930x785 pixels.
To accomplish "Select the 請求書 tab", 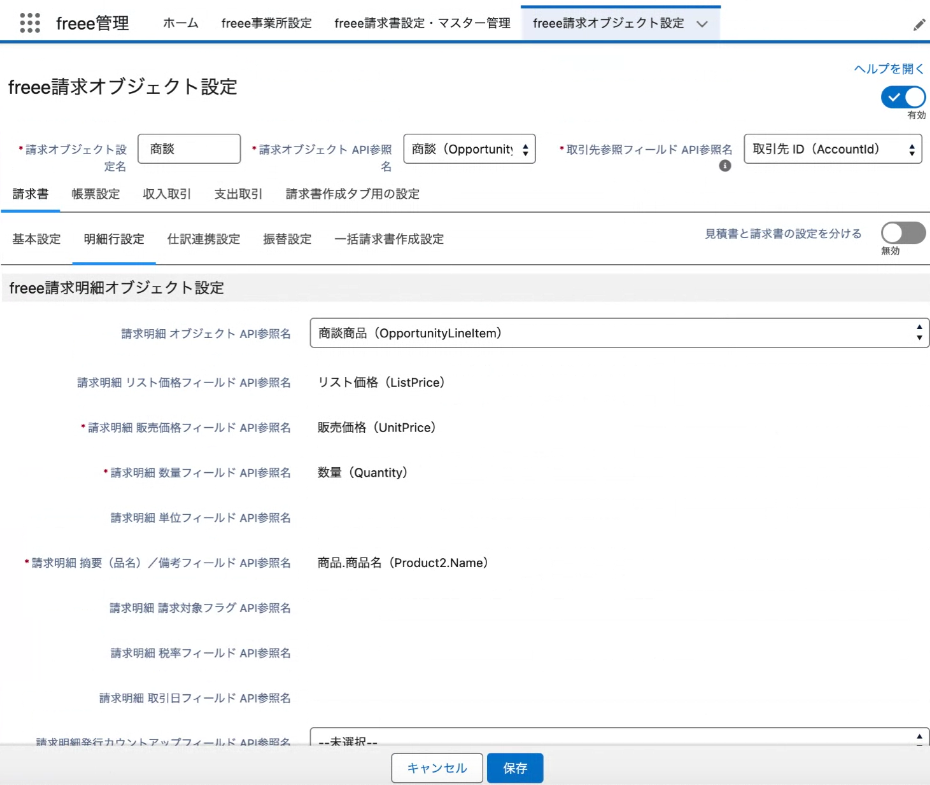I will coord(30,194).
